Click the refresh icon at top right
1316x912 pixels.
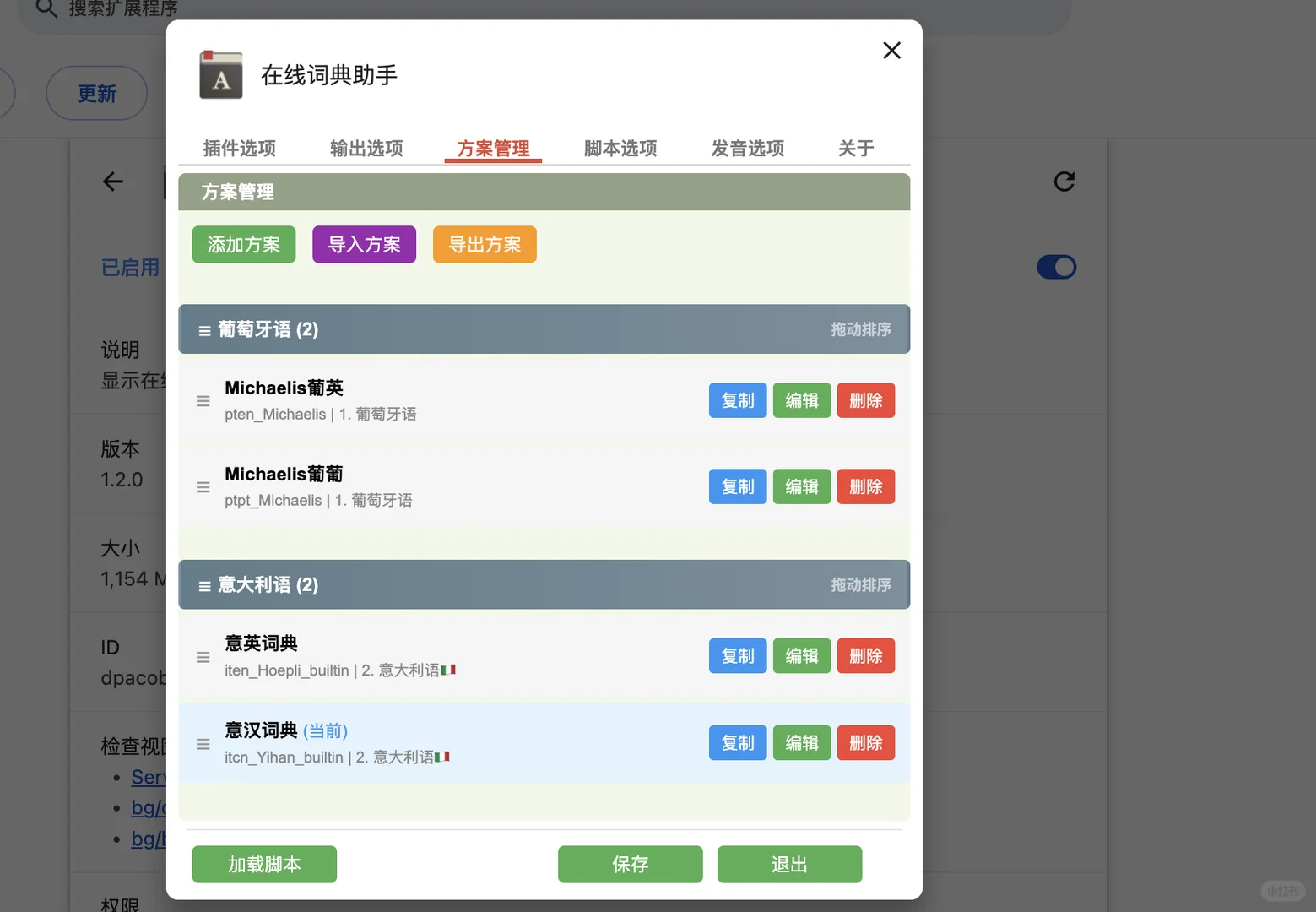pyautogui.click(x=1064, y=181)
